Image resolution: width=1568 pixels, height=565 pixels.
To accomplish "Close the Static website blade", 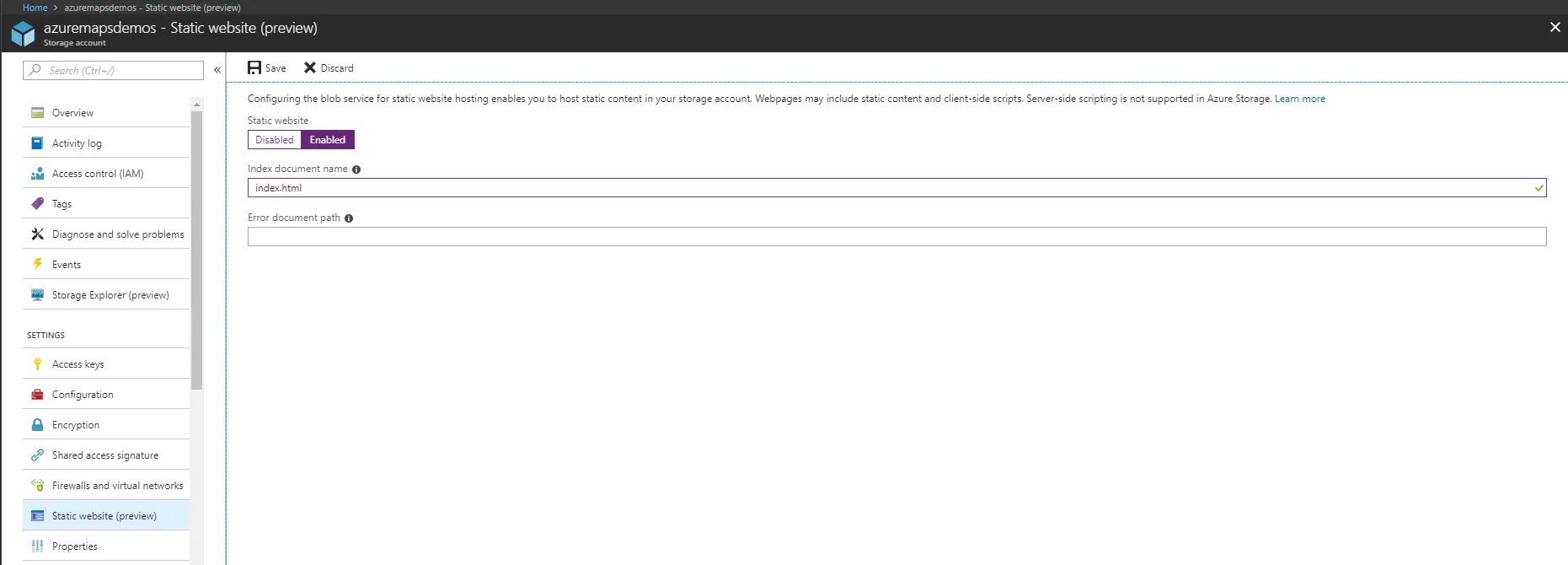I will (1555, 27).
